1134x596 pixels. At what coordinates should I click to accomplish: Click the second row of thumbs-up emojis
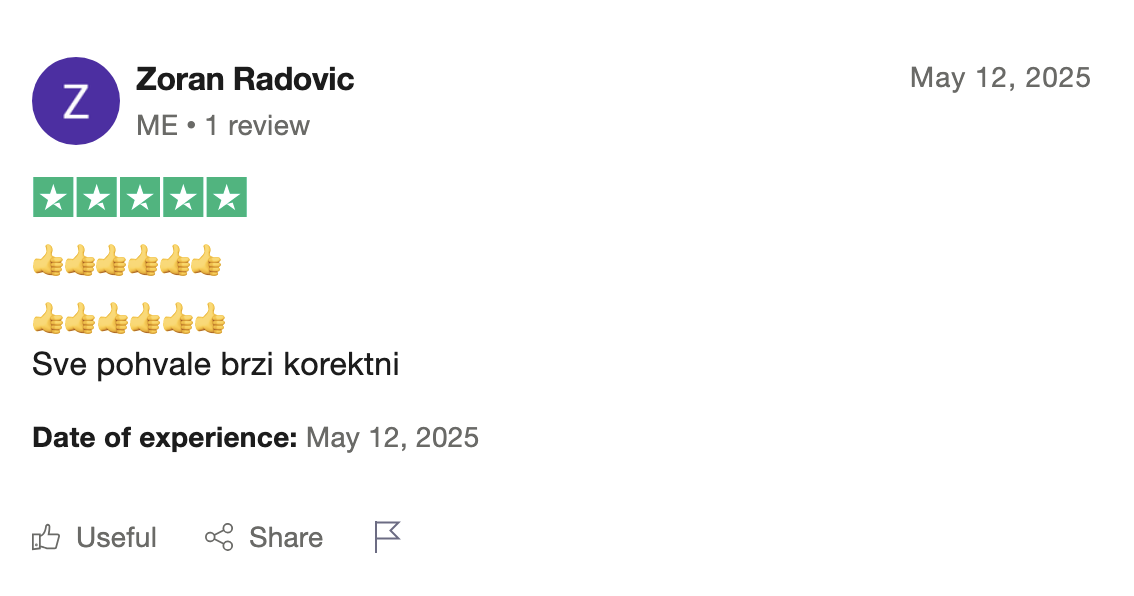pyautogui.click(x=129, y=321)
